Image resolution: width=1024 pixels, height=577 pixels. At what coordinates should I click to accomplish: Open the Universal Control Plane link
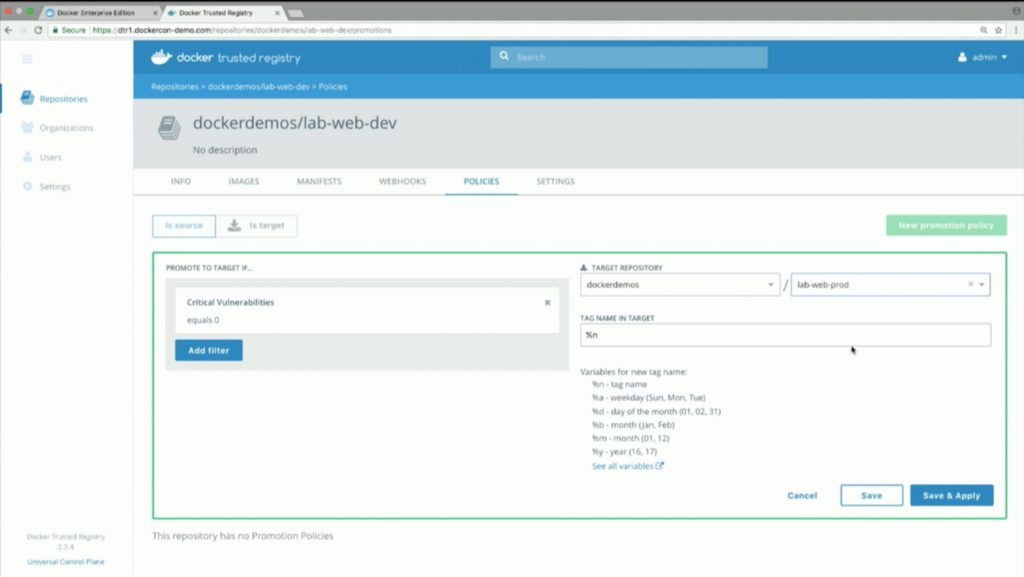pyautogui.click(x=65, y=561)
